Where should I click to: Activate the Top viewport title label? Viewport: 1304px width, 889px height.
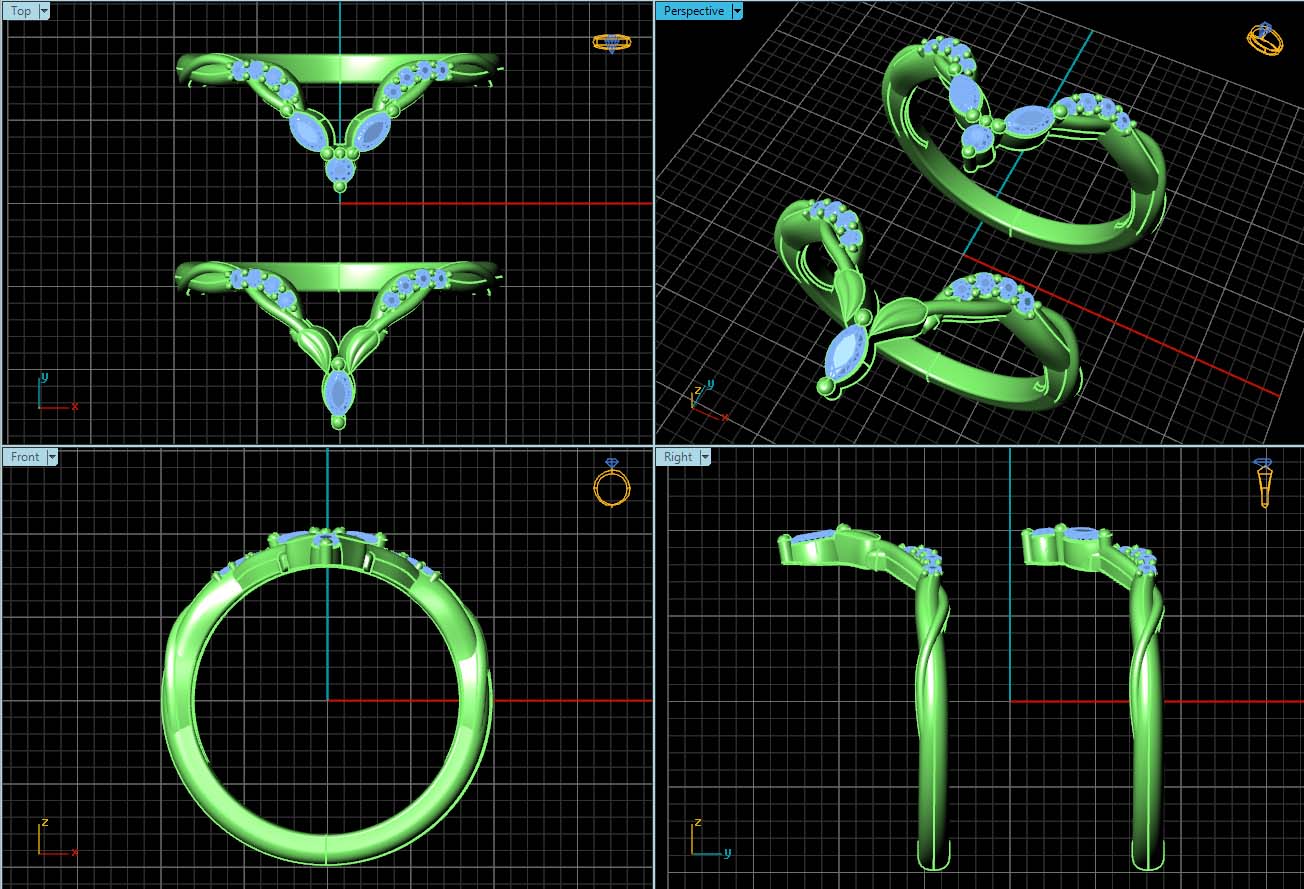pos(21,11)
